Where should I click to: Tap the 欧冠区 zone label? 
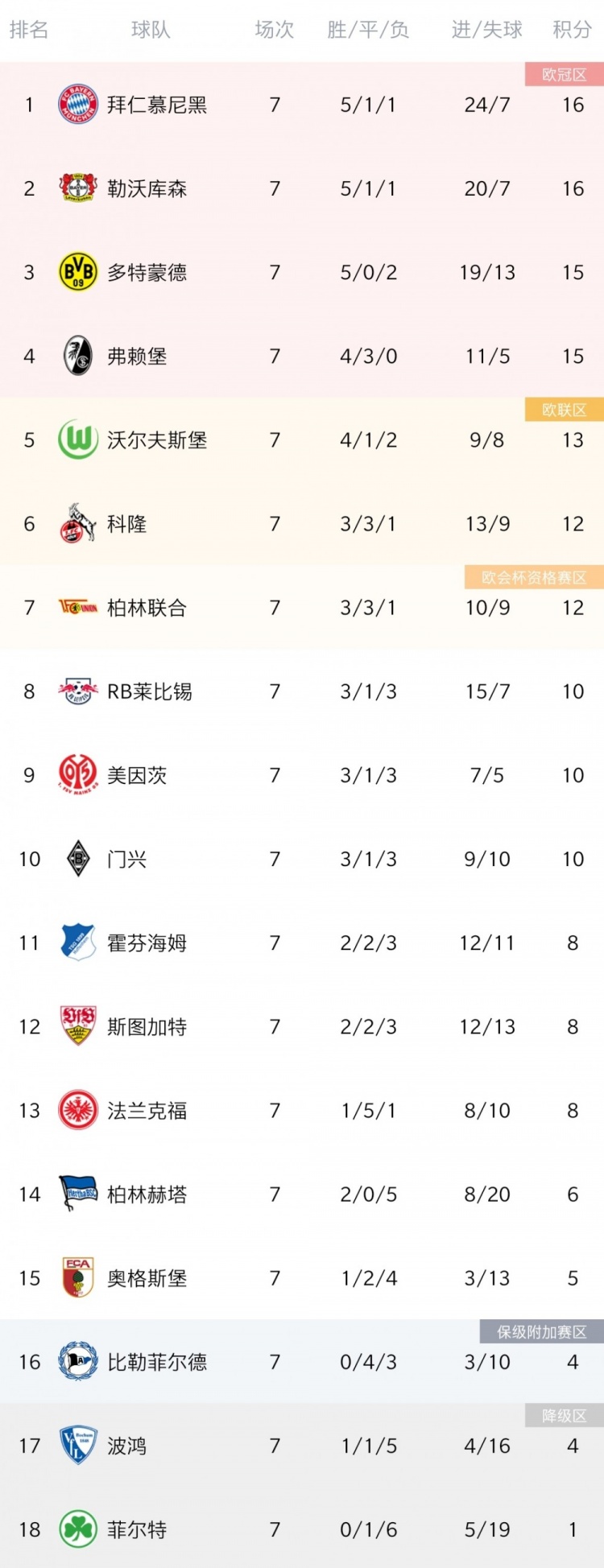pos(564,75)
